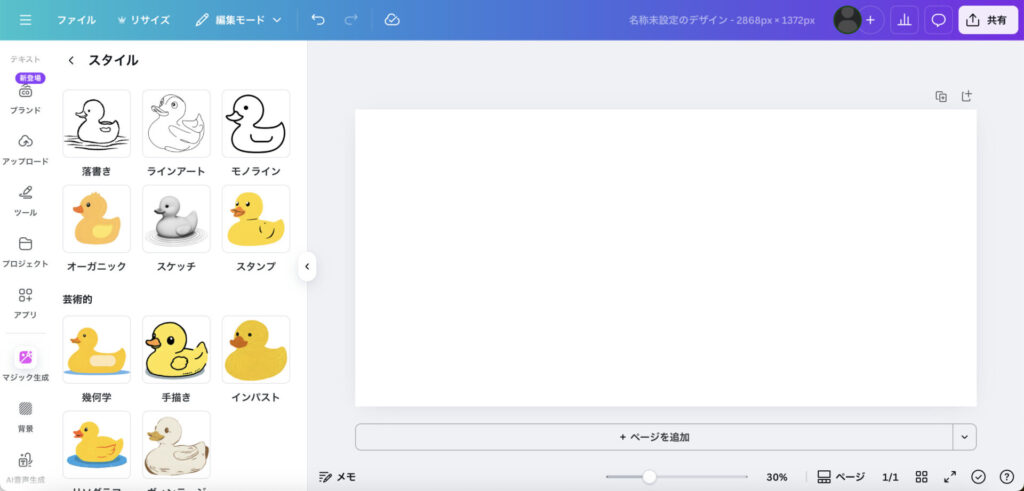Open the リサイズ menu
Image resolution: width=1024 pixels, height=491 pixels.
[x=143, y=20]
